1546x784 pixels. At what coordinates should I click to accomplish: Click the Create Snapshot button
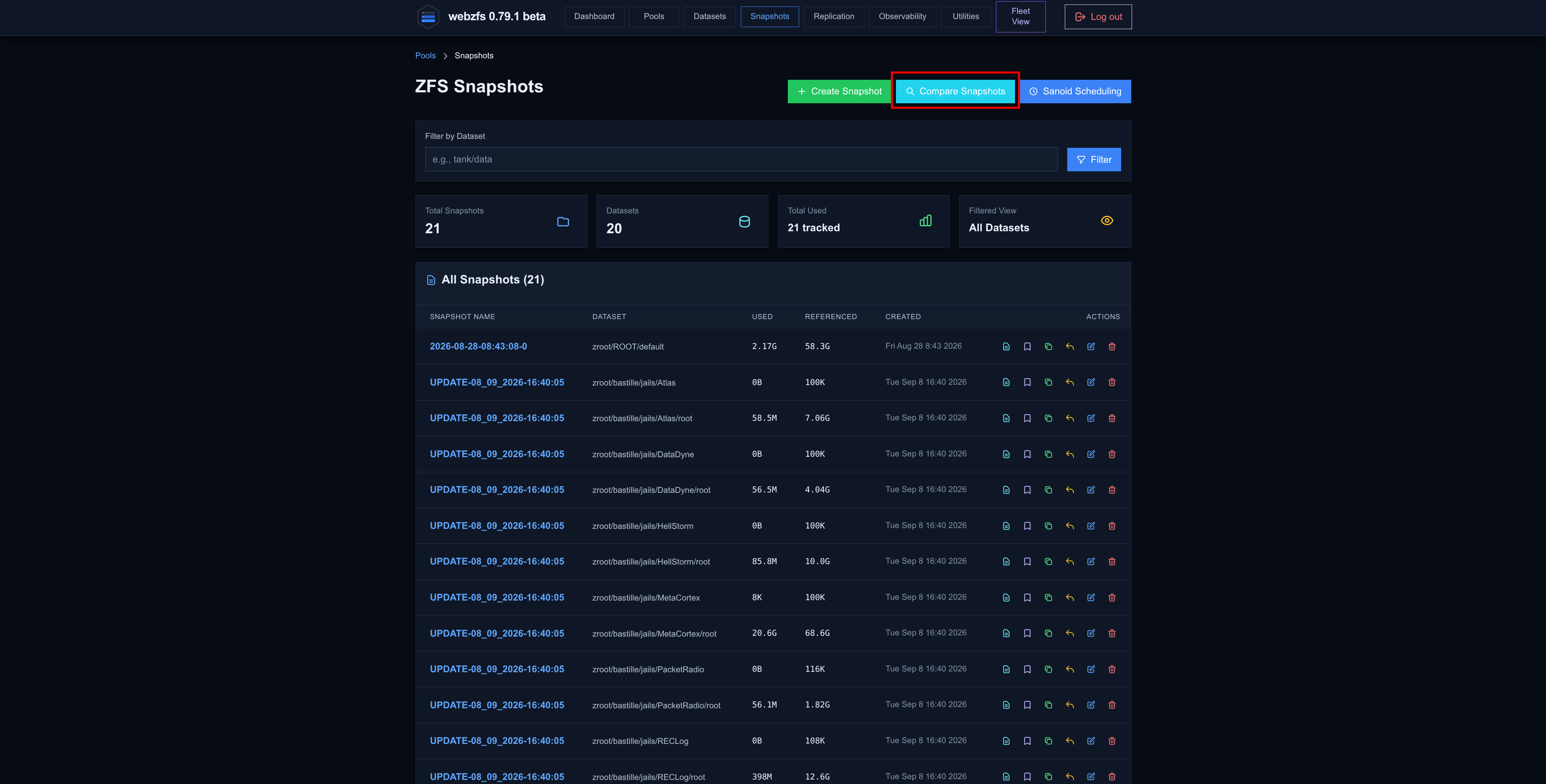[x=839, y=91]
